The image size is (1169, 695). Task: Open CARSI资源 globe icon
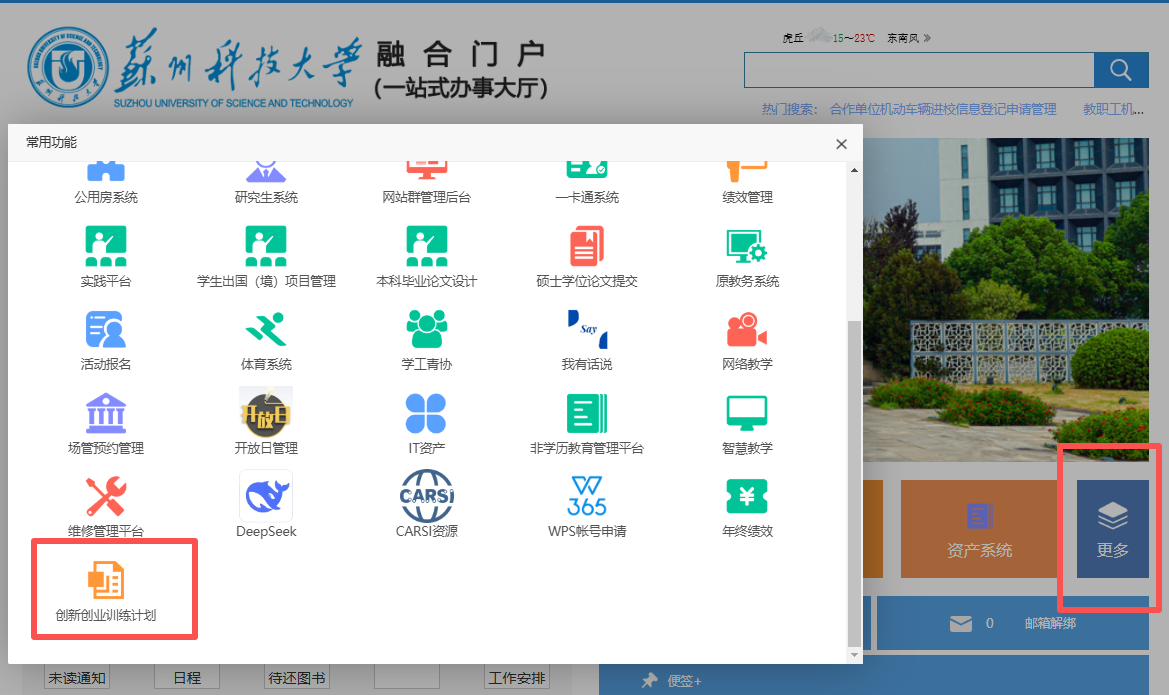(427, 496)
